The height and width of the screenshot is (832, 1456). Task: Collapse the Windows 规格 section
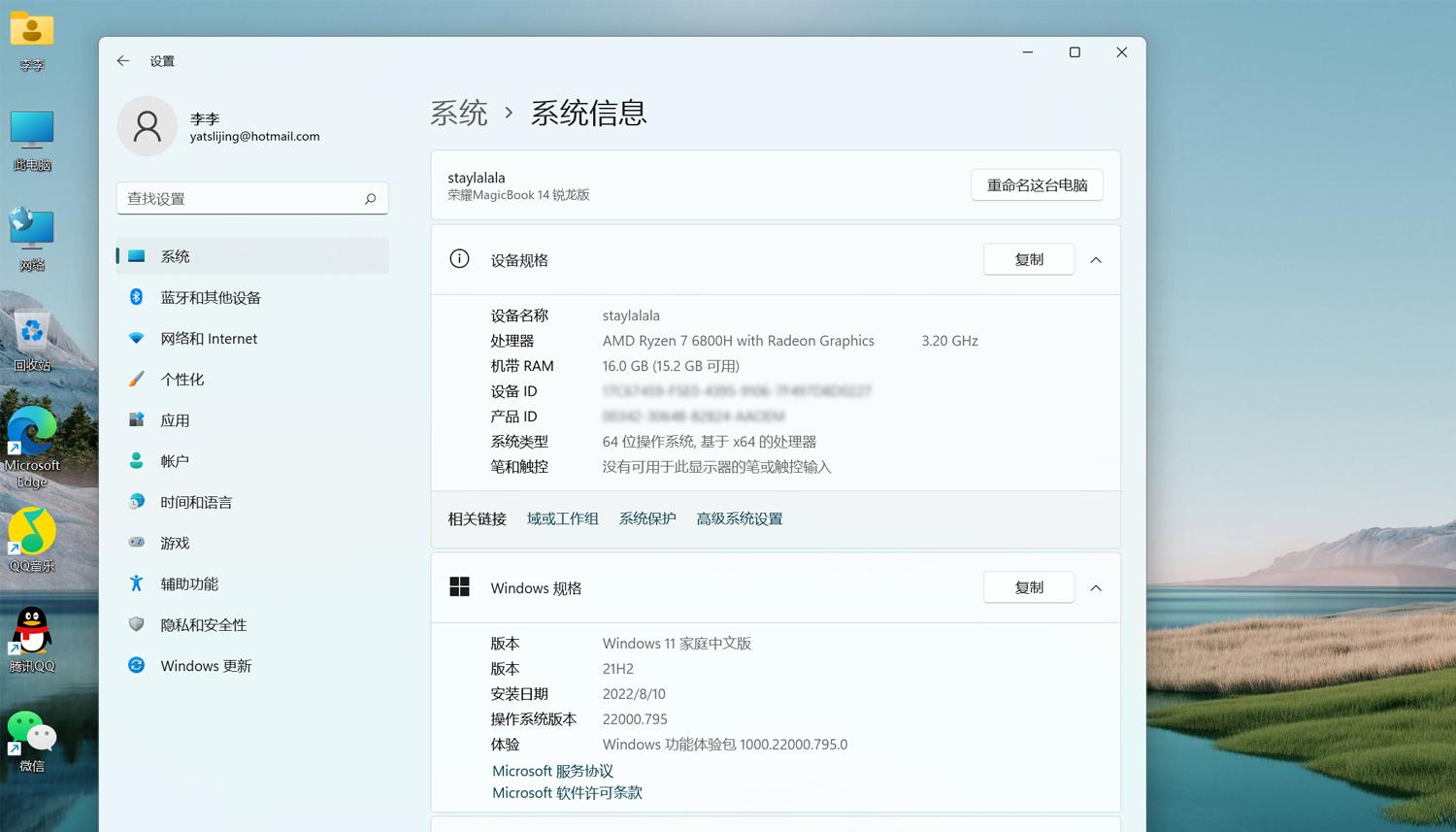[x=1096, y=587]
